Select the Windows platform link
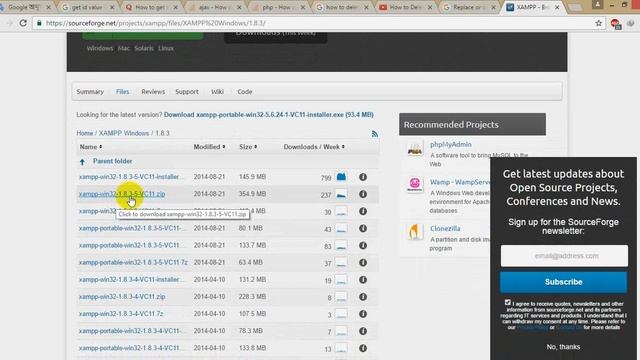The width and height of the screenshot is (640, 360). [x=100, y=48]
